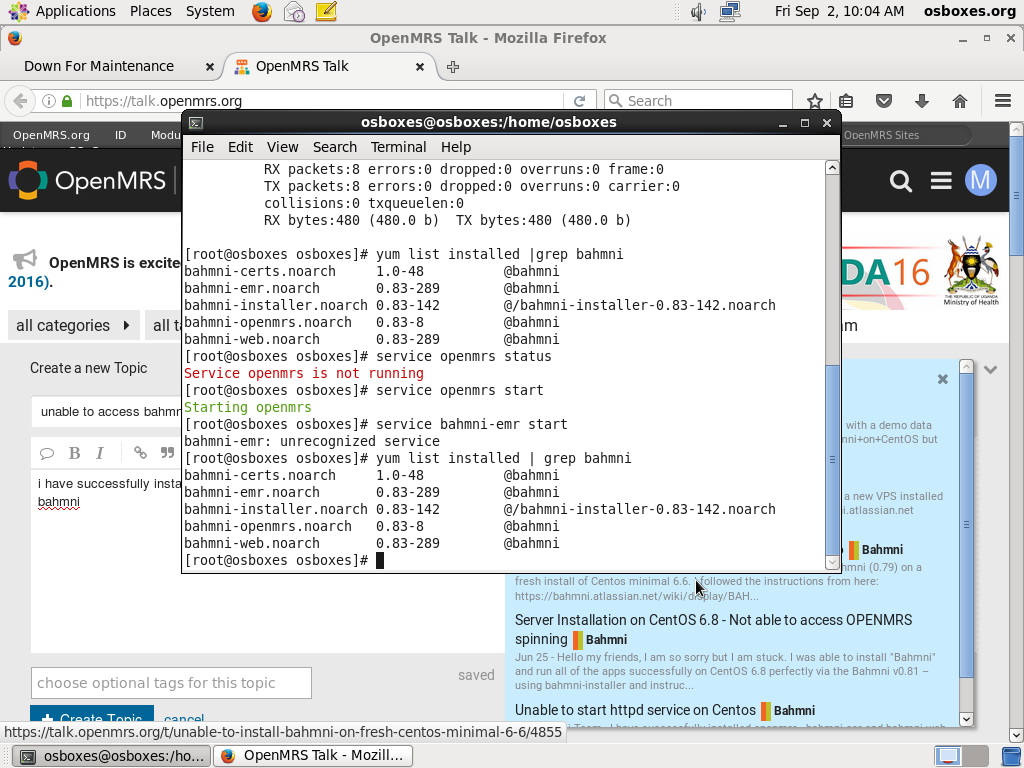Open the OpenMRS Talk search magnifier
Image resolution: width=1024 pixels, height=768 pixels.
[x=901, y=181]
